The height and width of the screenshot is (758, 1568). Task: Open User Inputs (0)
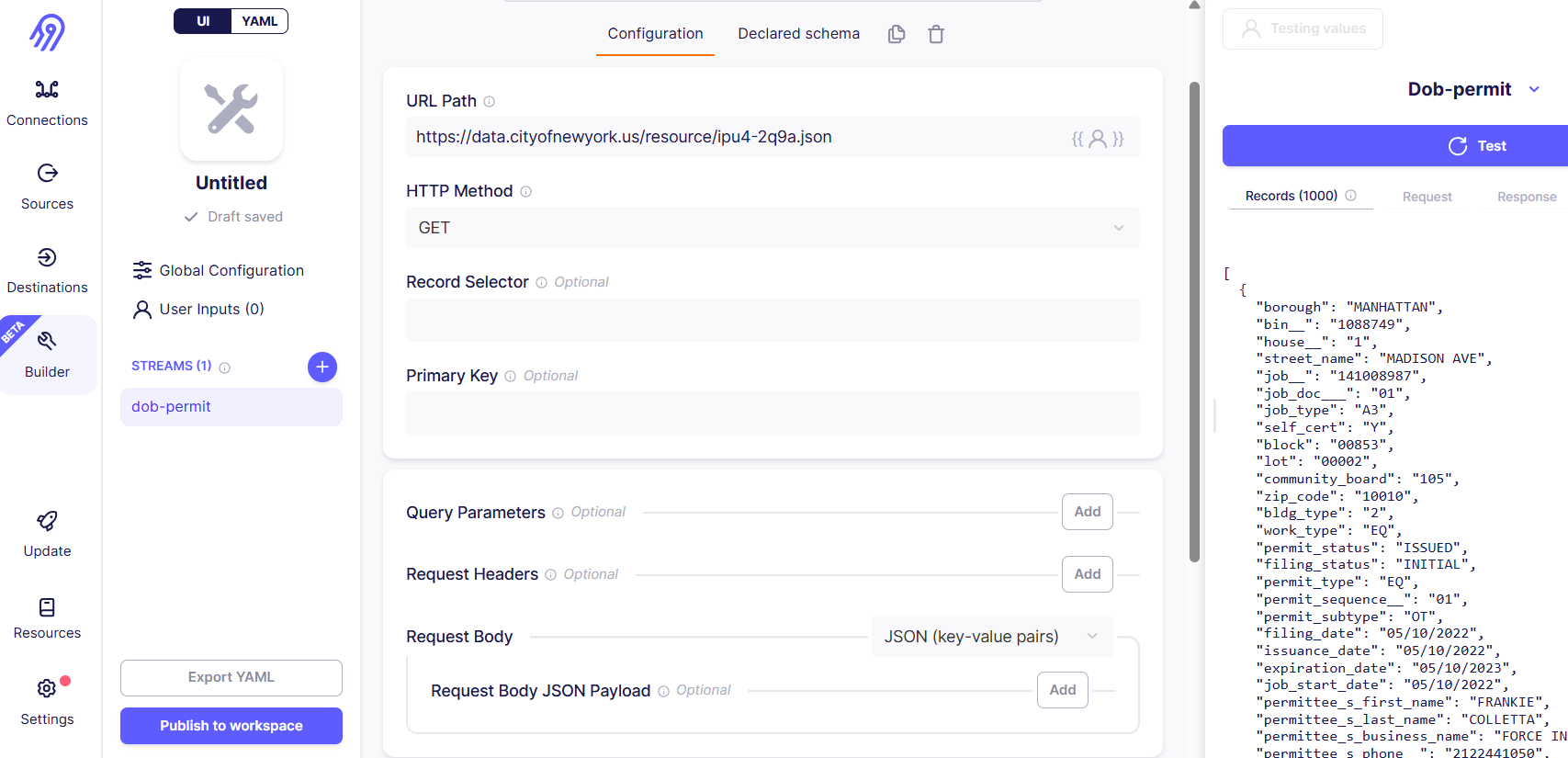pos(198,309)
